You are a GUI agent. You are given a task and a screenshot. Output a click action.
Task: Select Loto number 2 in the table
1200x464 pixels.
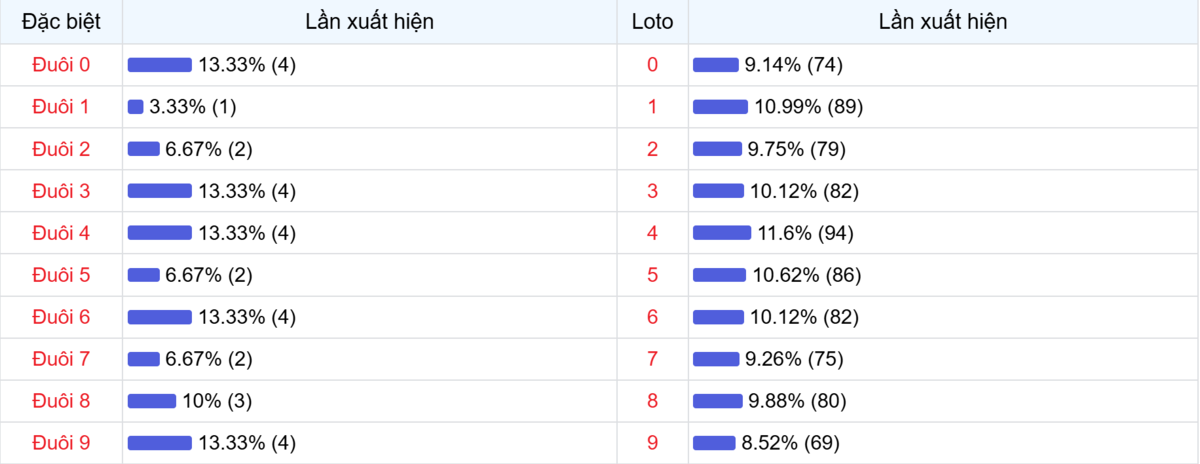(653, 149)
